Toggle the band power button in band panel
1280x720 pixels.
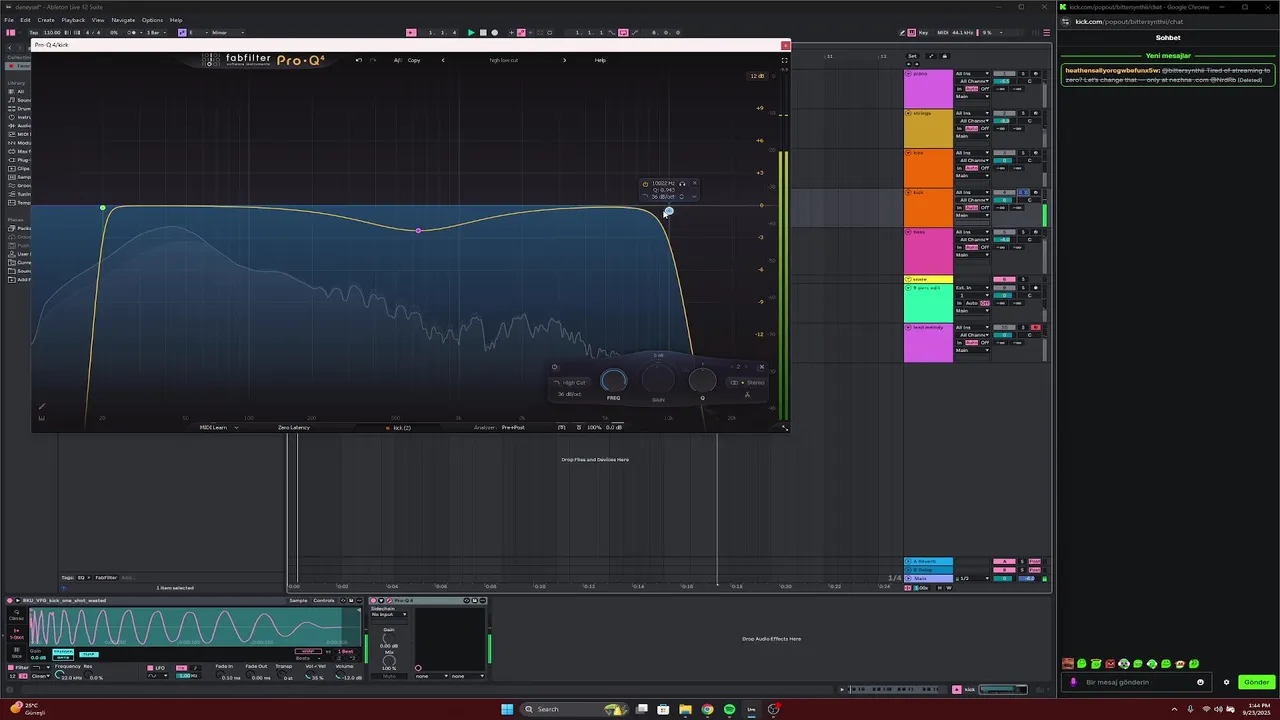pyautogui.click(x=555, y=367)
